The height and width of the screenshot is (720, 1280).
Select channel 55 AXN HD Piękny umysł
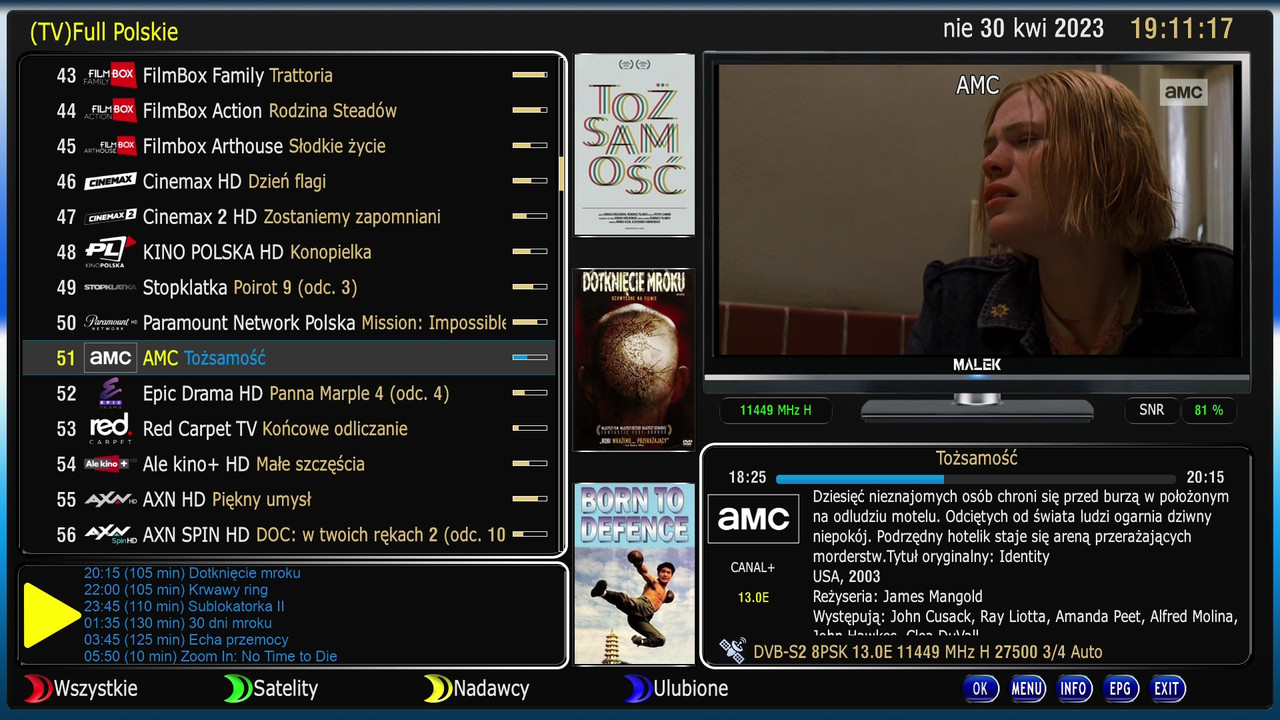click(x=289, y=499)
